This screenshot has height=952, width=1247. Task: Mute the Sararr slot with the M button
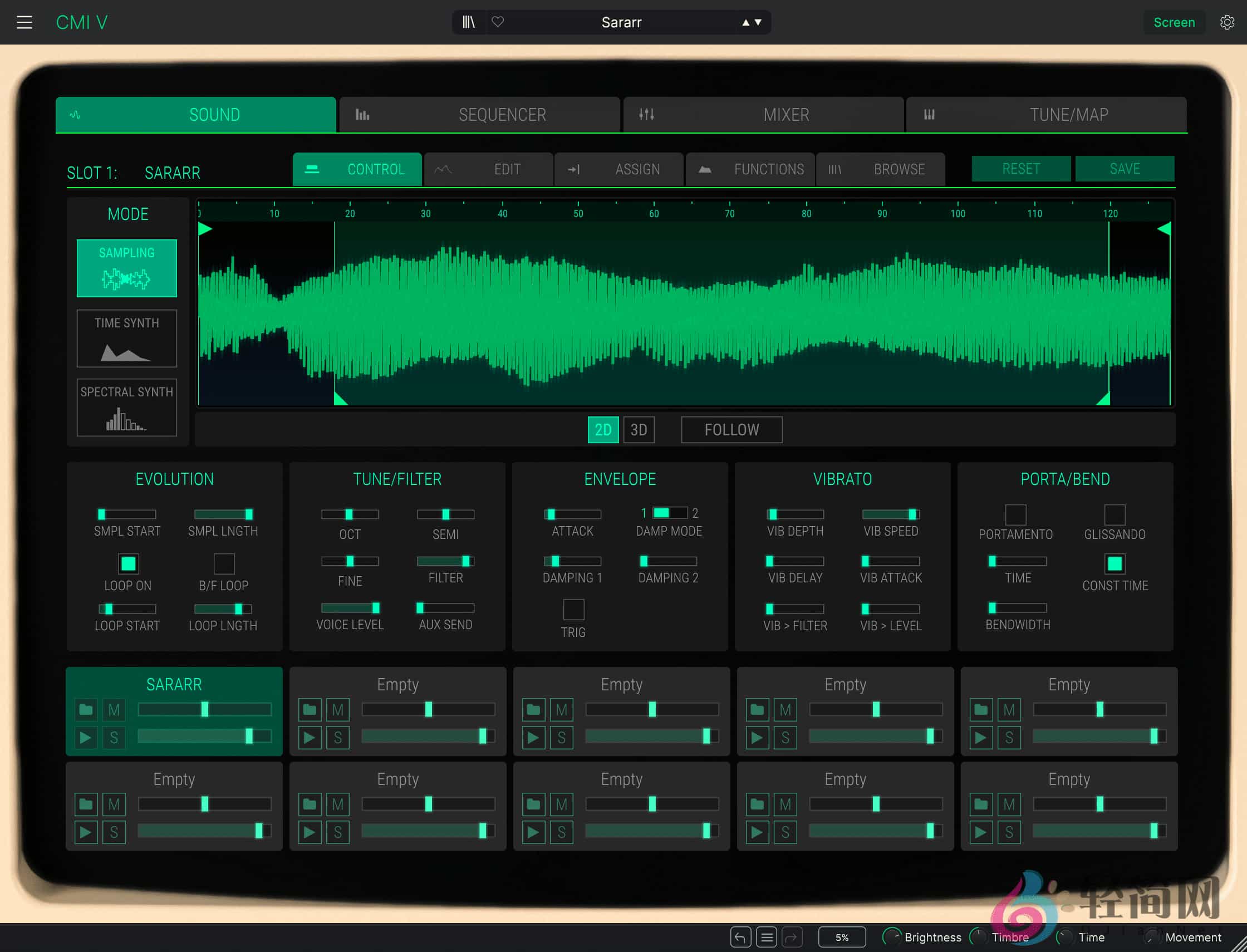click(114, 709)
